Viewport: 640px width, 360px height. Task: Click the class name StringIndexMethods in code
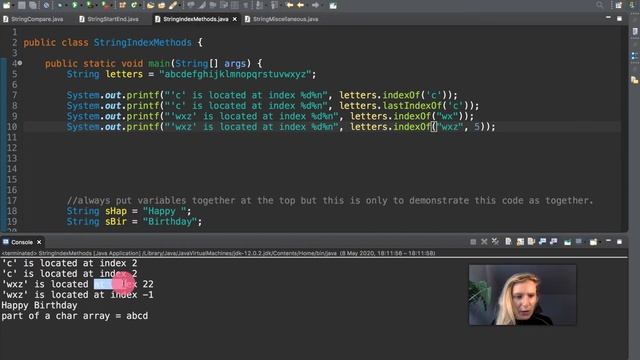[x=143, y=42]
